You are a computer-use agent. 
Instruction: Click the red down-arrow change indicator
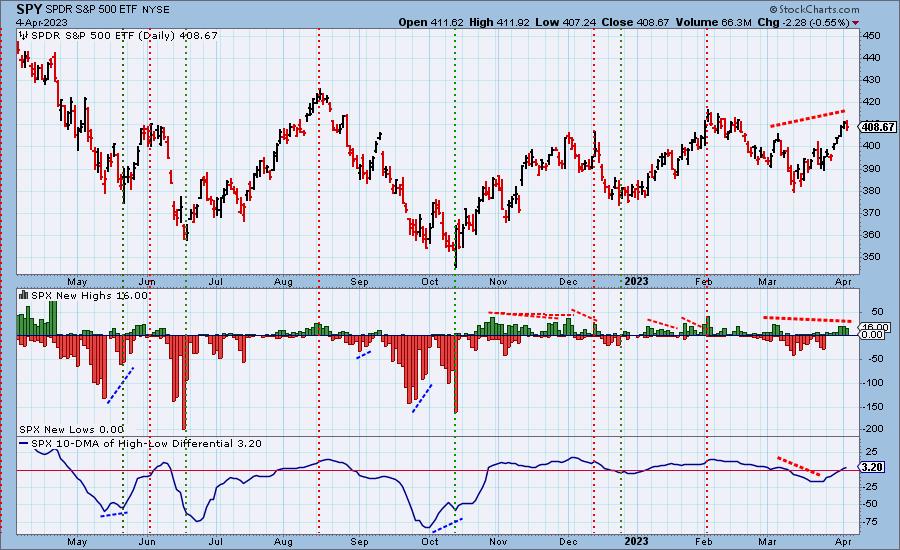pyautogui.click(x=856, y=23)
